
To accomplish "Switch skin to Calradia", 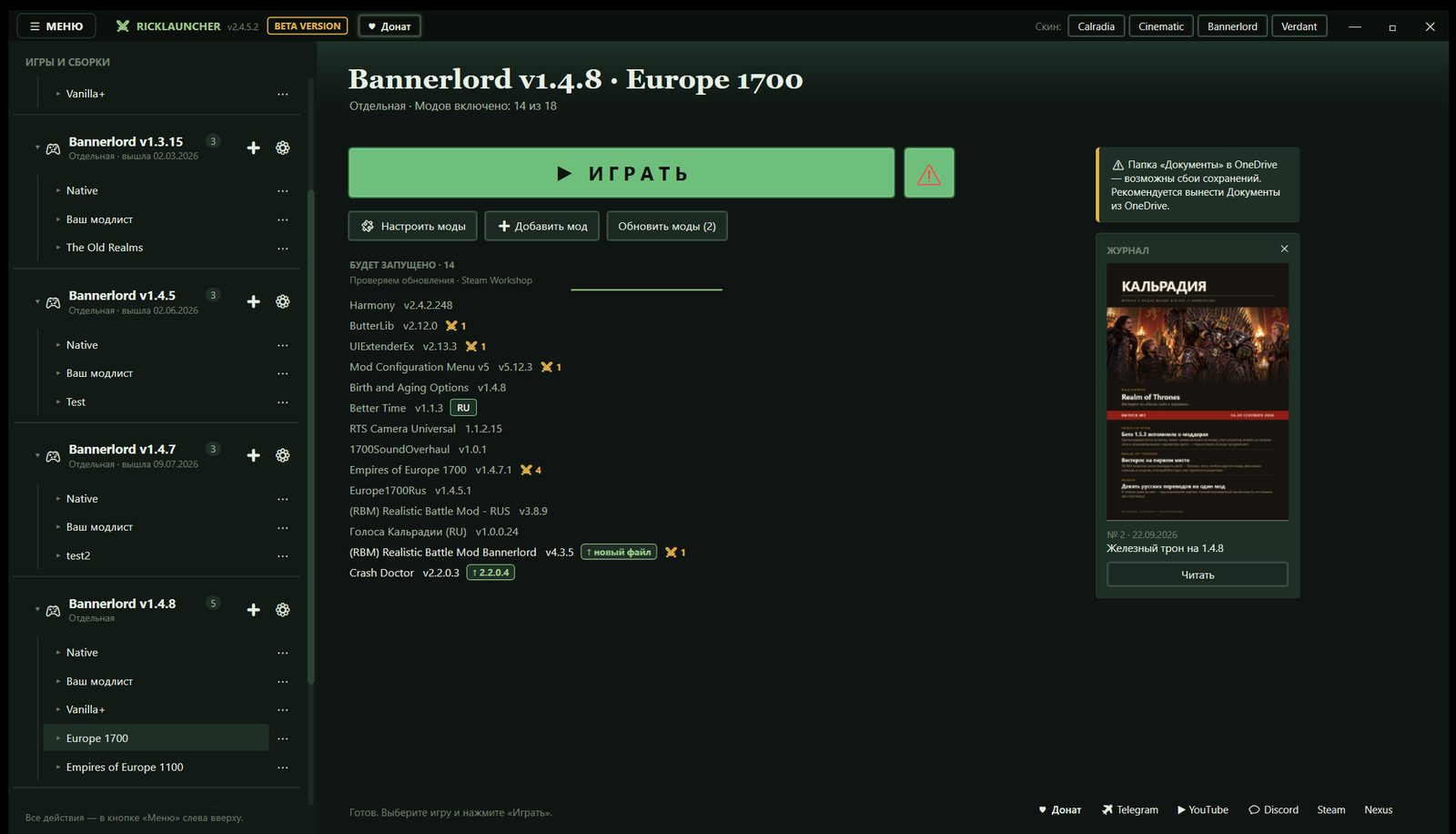I will [x=1096, y=26].
